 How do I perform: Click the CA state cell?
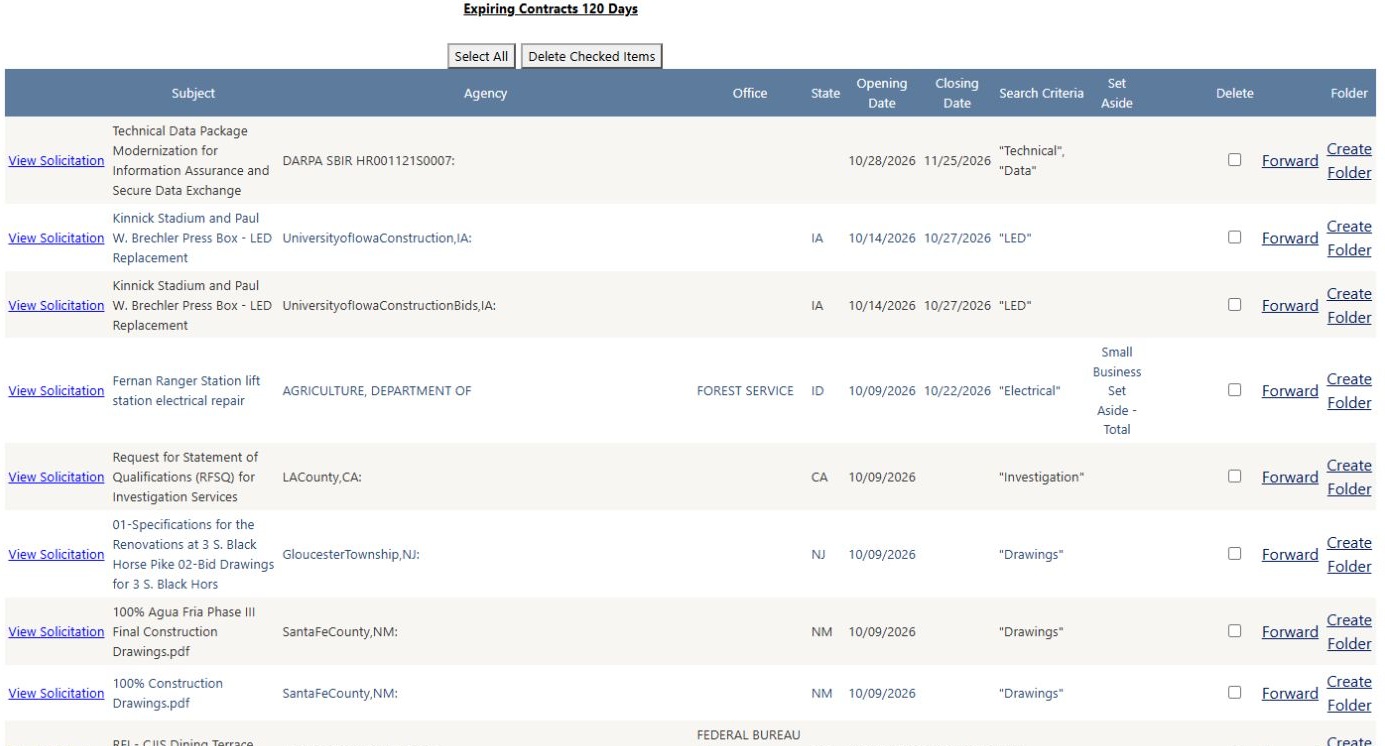pos(819,477)
